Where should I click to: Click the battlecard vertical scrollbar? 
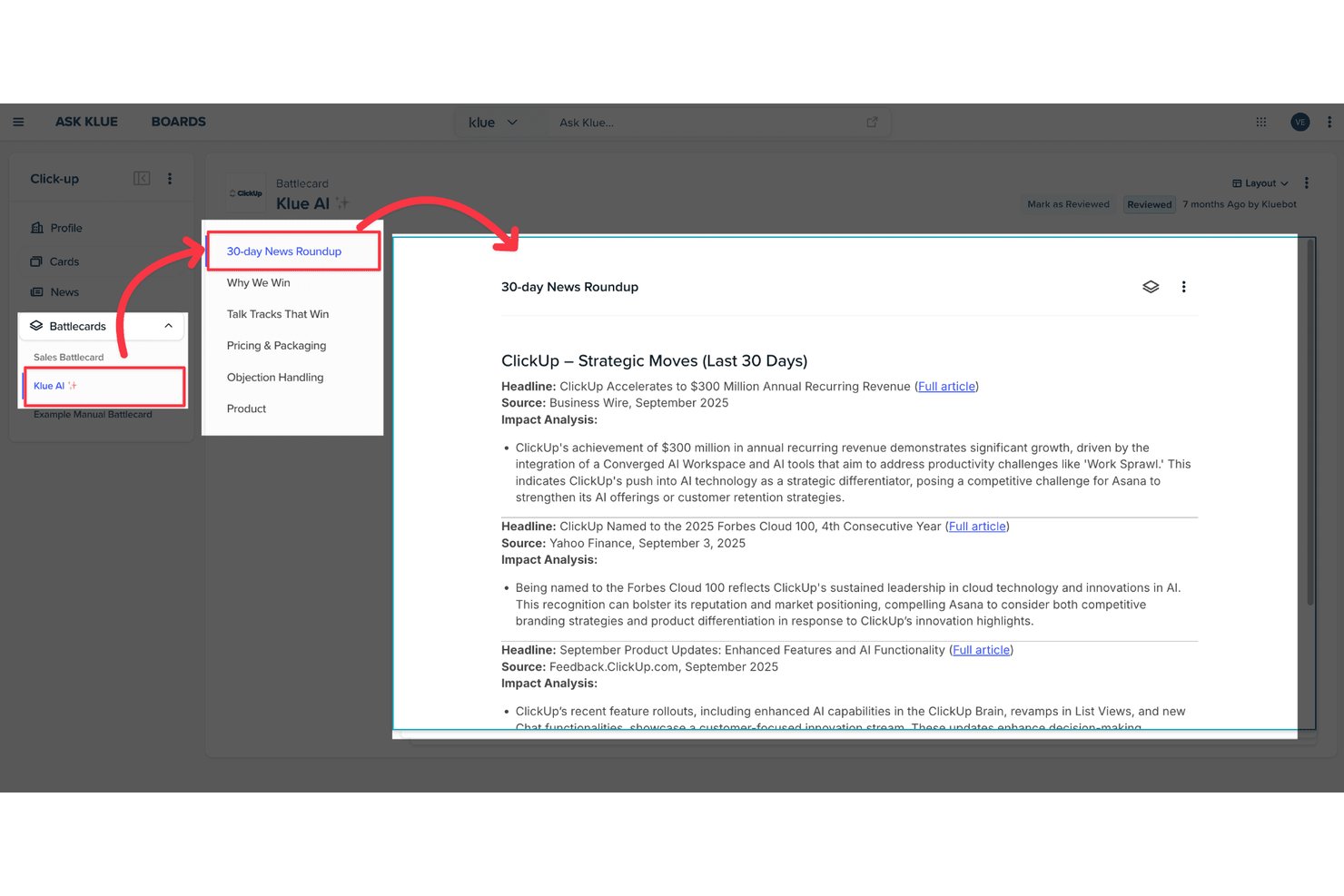[1310, 422]
